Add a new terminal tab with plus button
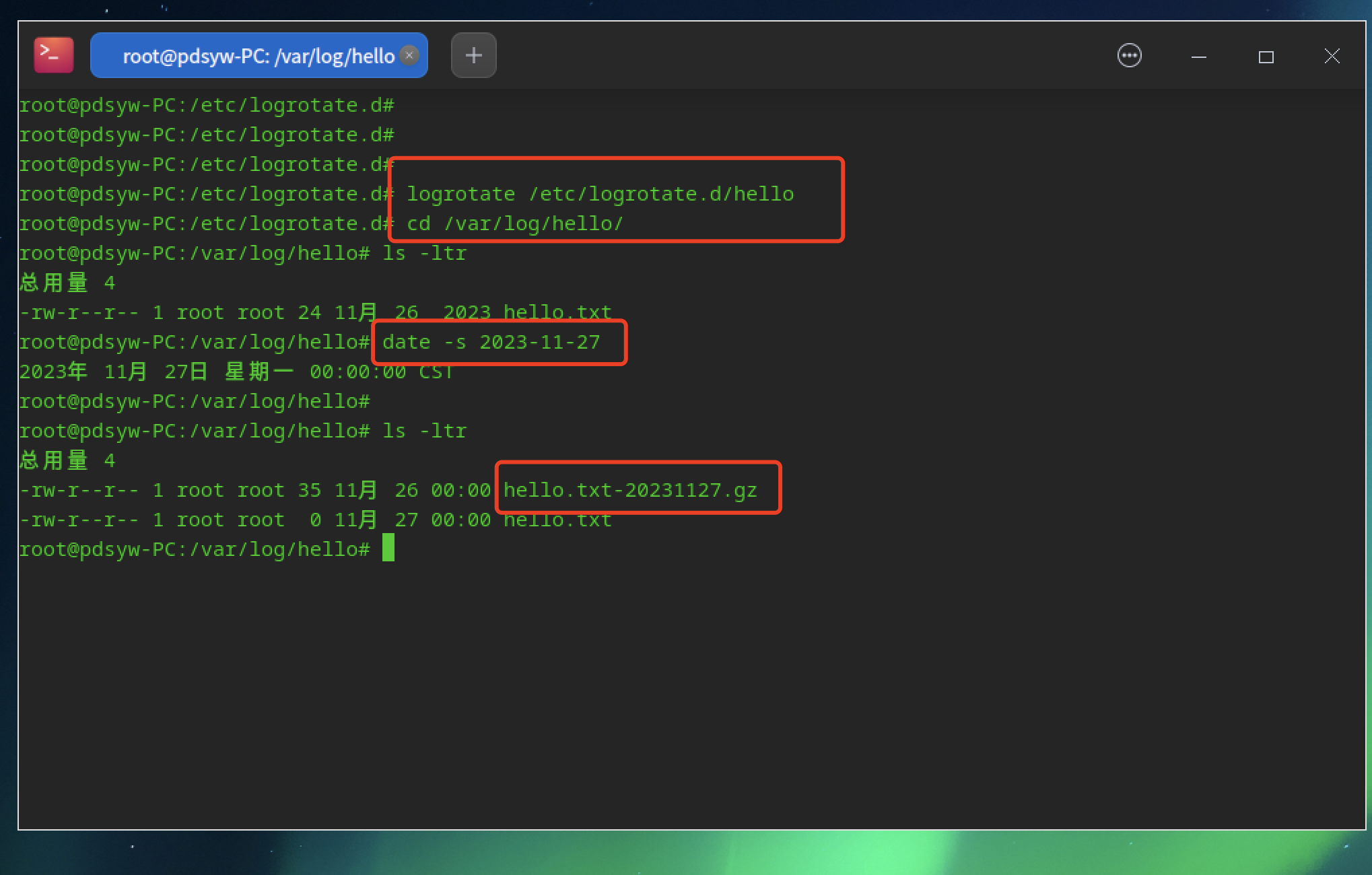This screenshot has width=1372, height=875. click(474, 55)
